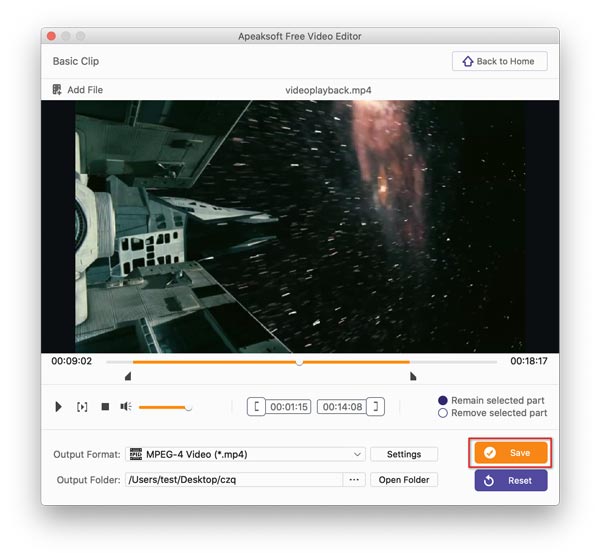The width and height of the screenshot is (600, 559).
Task: Click the home icon in Back to Home
Action: click(468, 61)
